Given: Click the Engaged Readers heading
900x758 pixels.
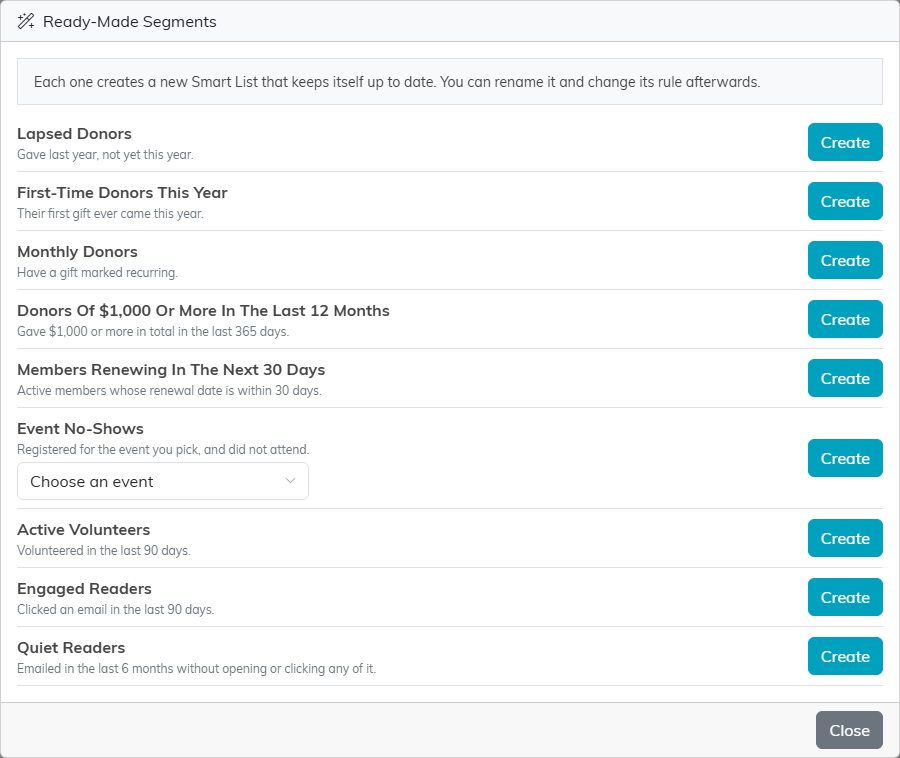Looking at the screenshot, I should (84, 589).
